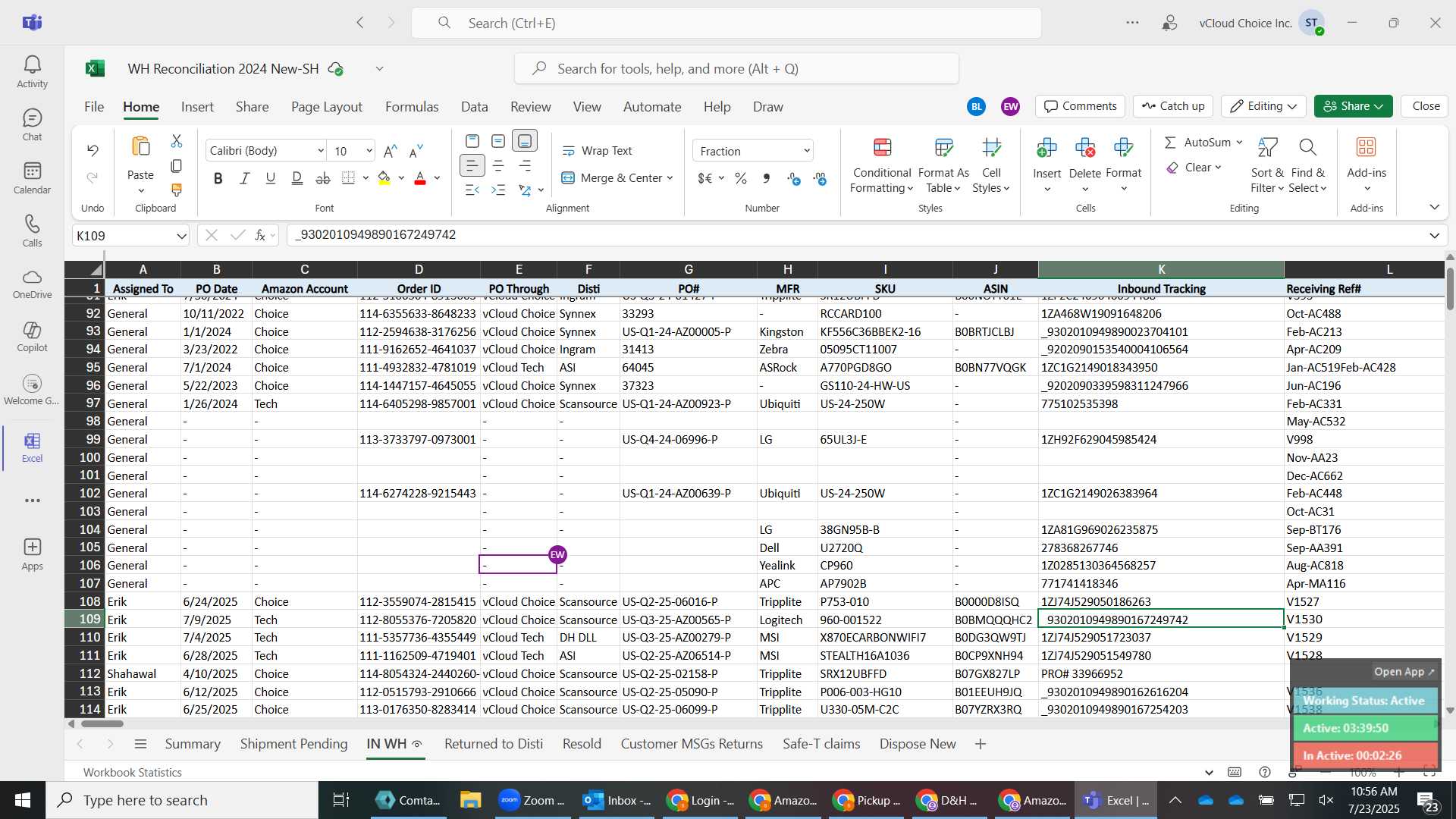Screen dimensions: 1456x819
Task: Click insert function fx icon
Action: click(260, 235)
